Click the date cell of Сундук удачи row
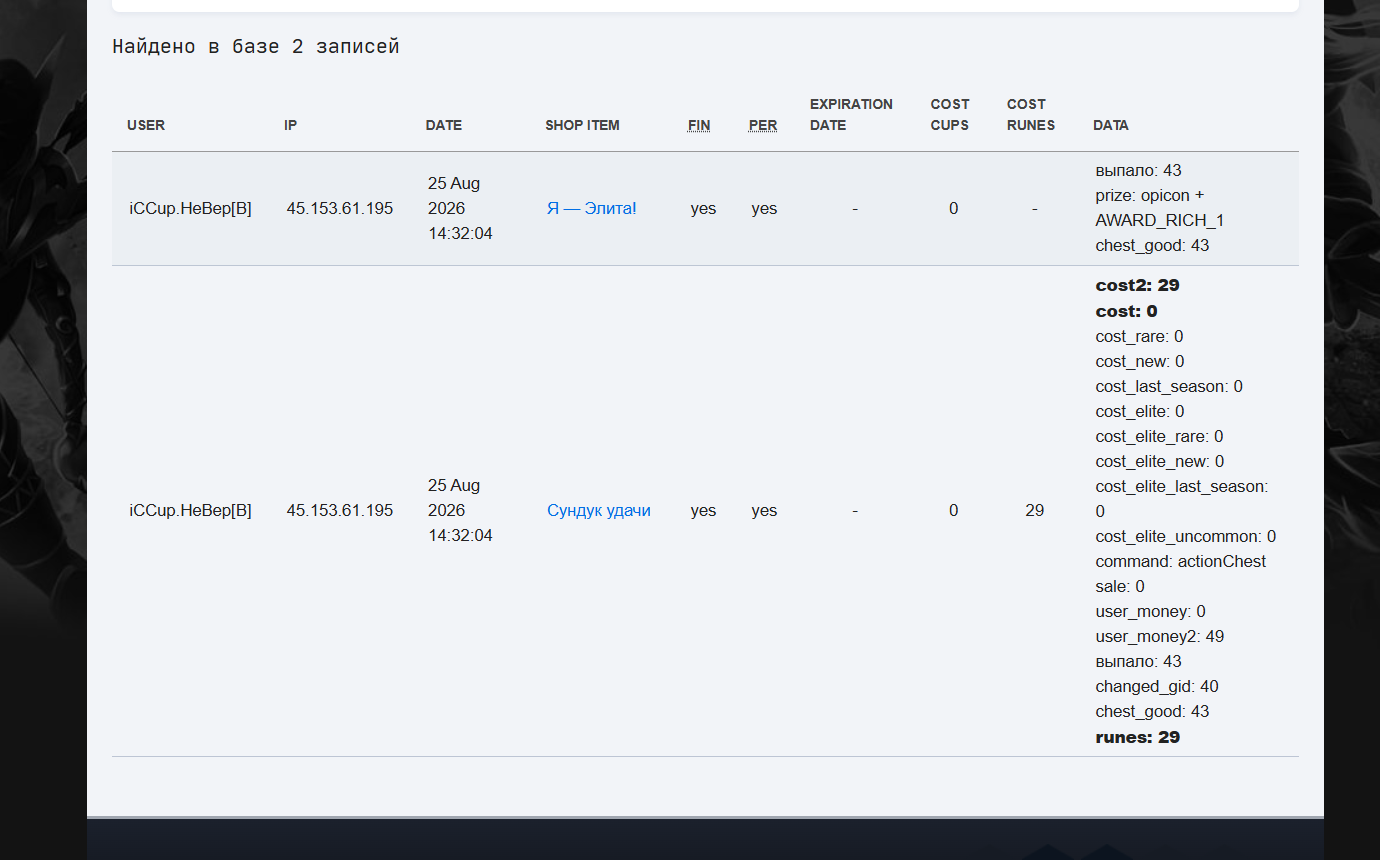 click(x=460, y=510)
